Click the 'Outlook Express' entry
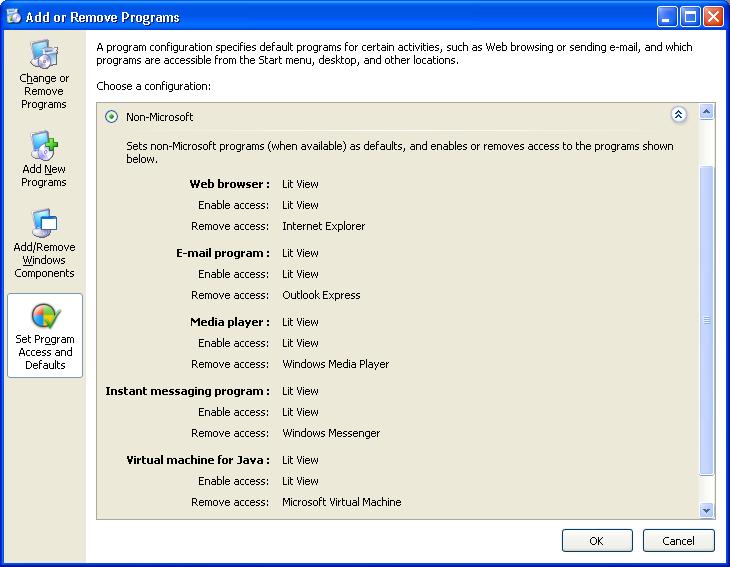 [x=321, y=295]
